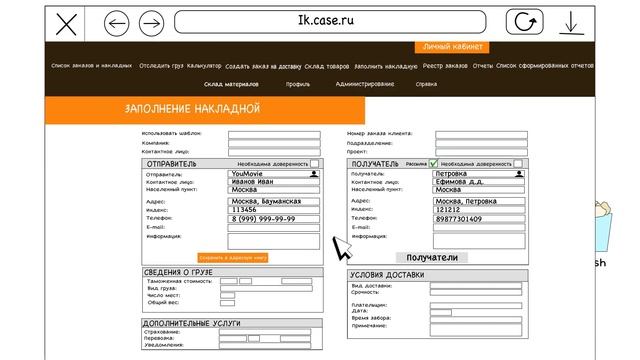640x360 pixels.
Task: Click the browser back arrow
Action: (116, 24)
